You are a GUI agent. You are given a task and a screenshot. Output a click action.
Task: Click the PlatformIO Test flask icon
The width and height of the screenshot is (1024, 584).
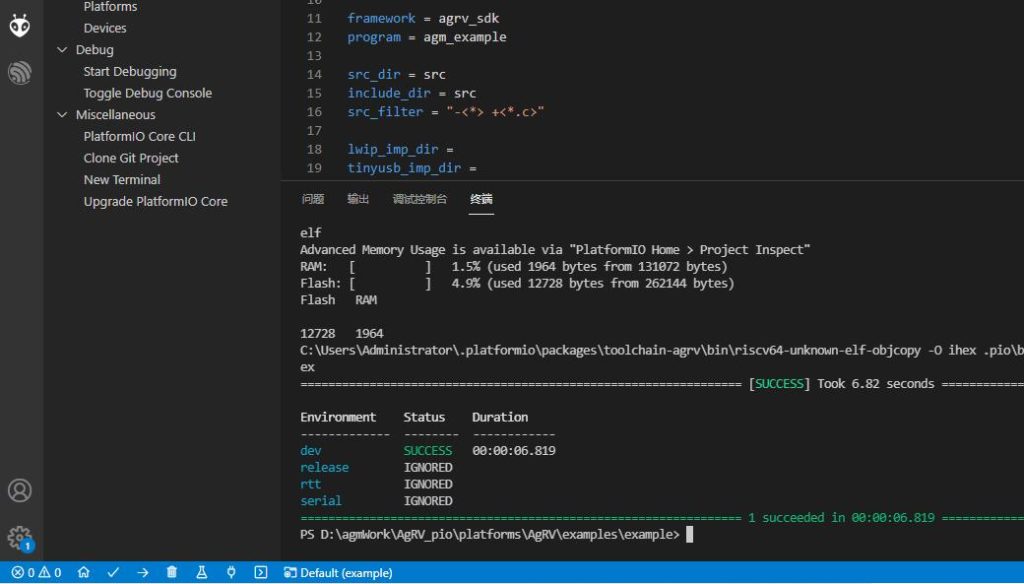pos(202,572)
